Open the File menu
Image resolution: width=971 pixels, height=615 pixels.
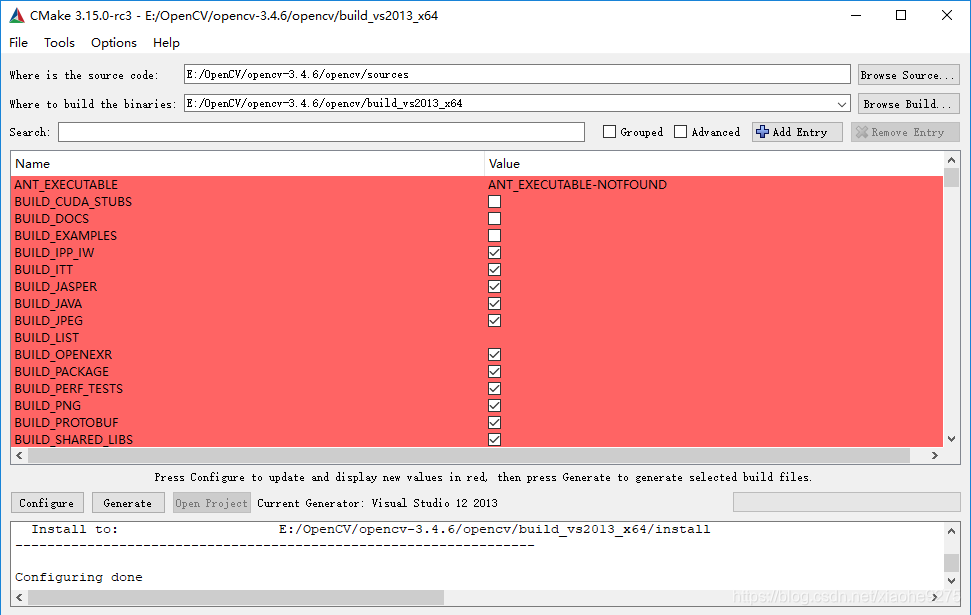coord(19,43)
